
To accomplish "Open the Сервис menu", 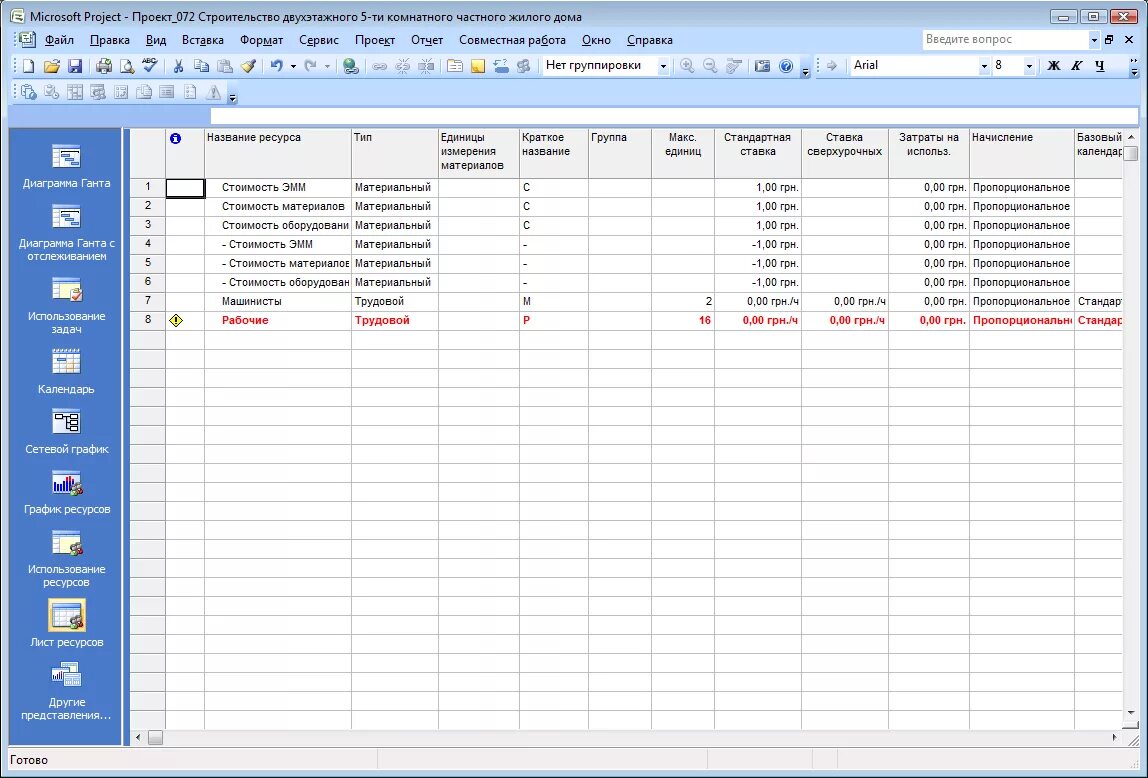I will 319,40.
